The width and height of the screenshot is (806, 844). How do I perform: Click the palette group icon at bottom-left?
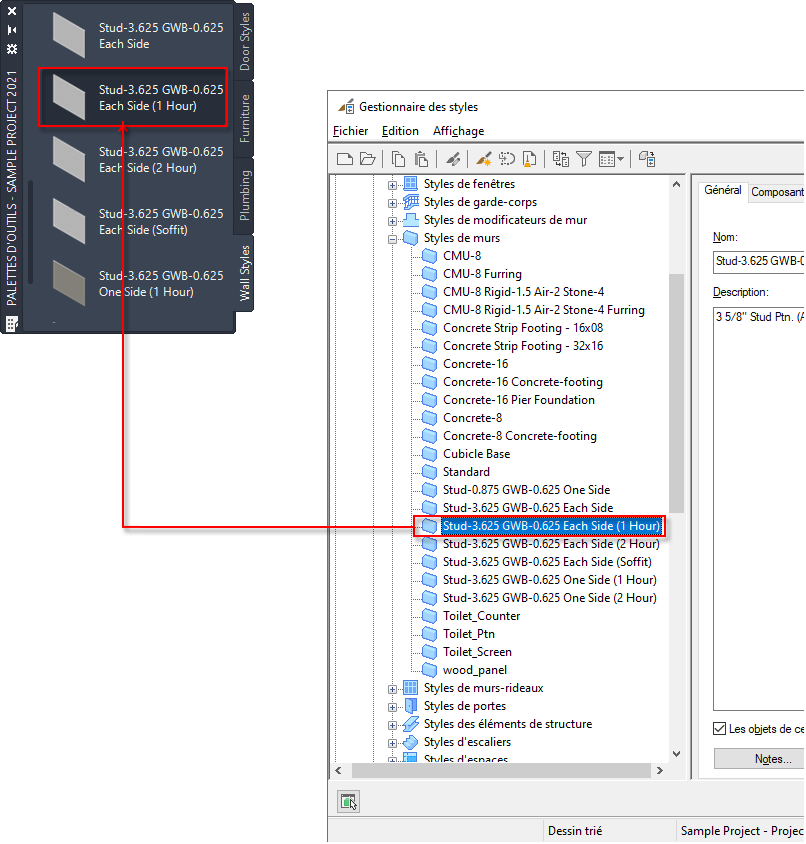12,323
